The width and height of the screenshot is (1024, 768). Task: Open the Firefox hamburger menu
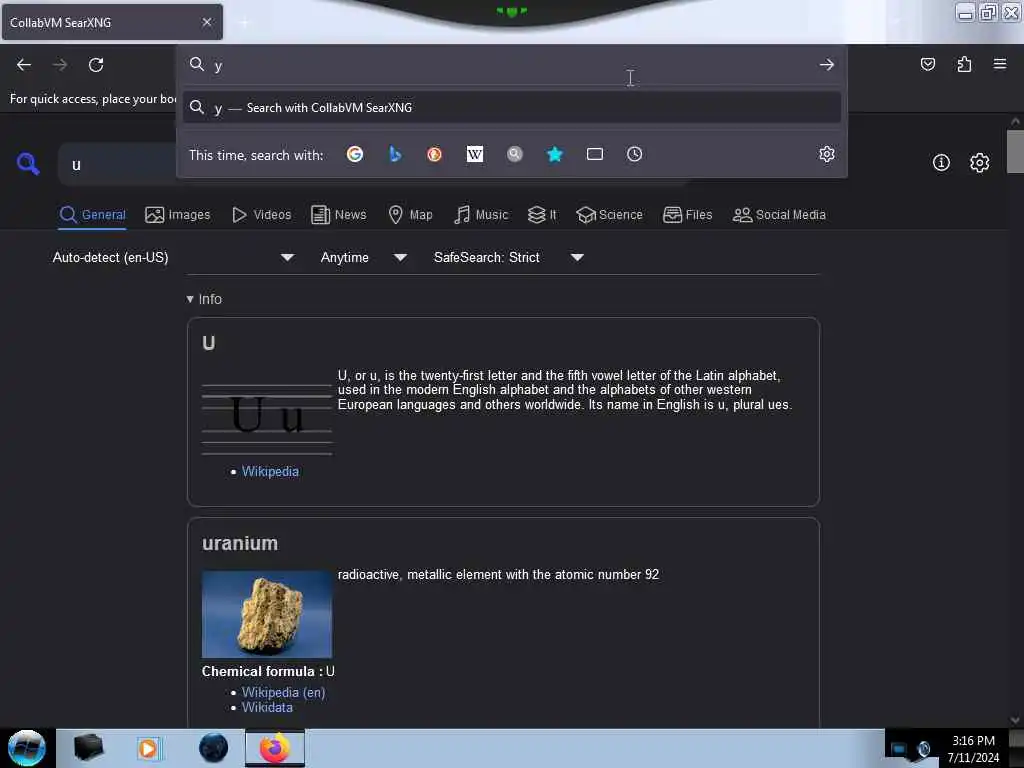(1000, 64)
